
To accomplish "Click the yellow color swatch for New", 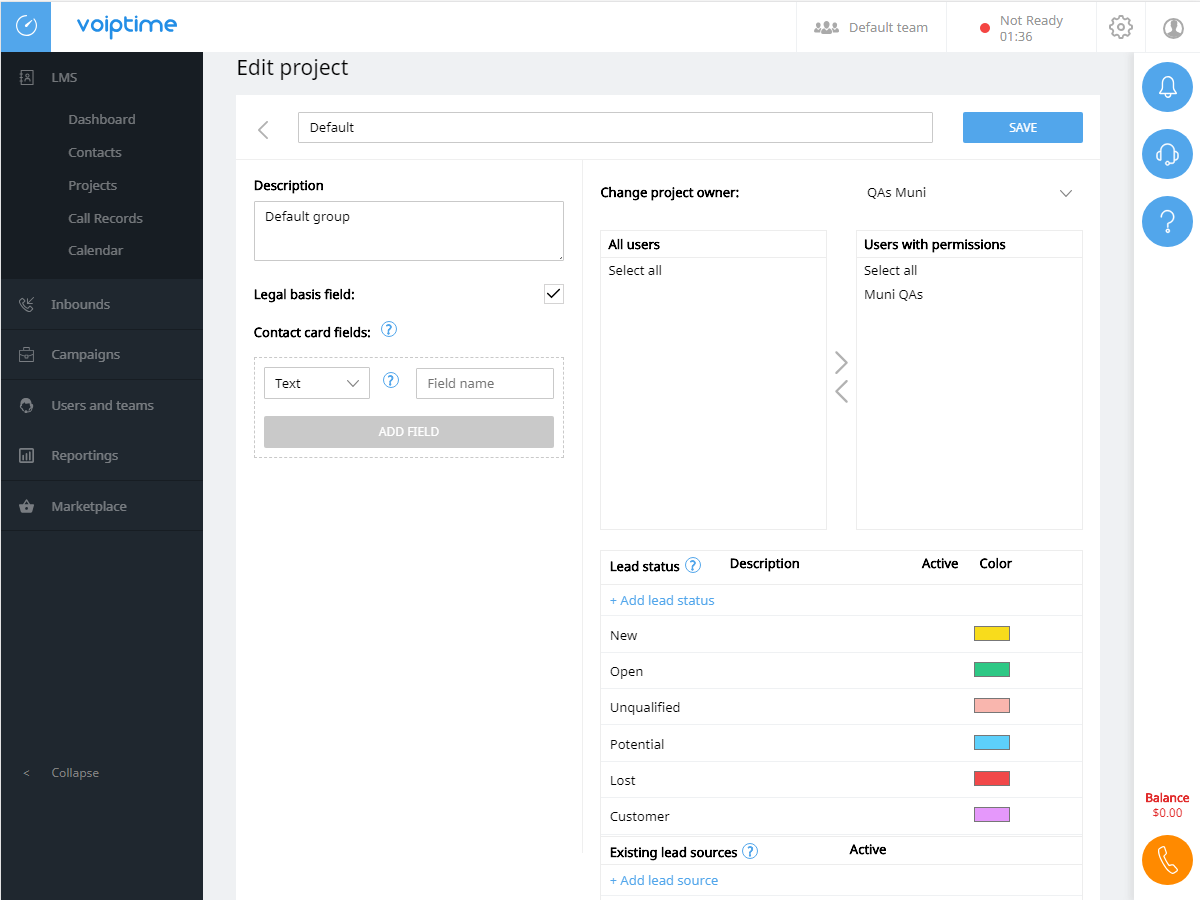I will tap(992, 633).
